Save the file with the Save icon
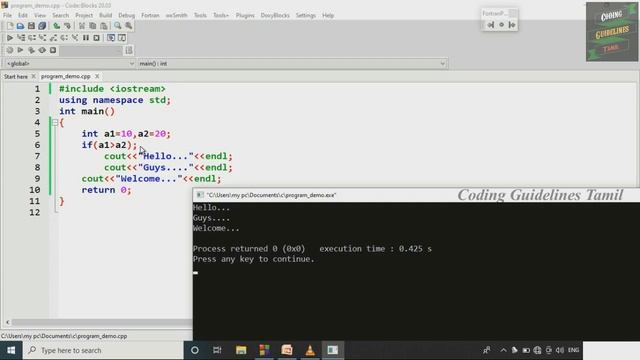Viewport: 640px width, 360px height. pos(31,26)
